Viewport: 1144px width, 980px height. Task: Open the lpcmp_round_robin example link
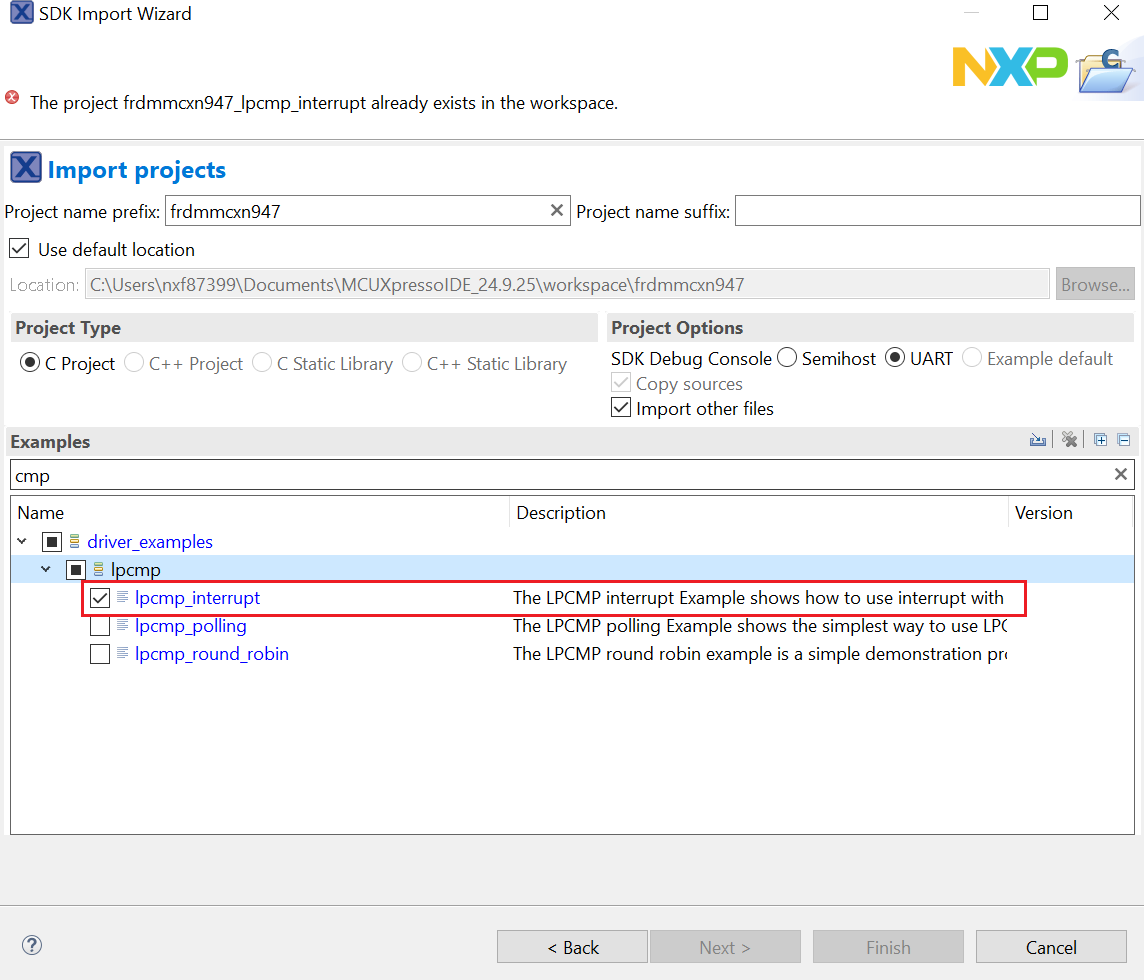(211, 653)
